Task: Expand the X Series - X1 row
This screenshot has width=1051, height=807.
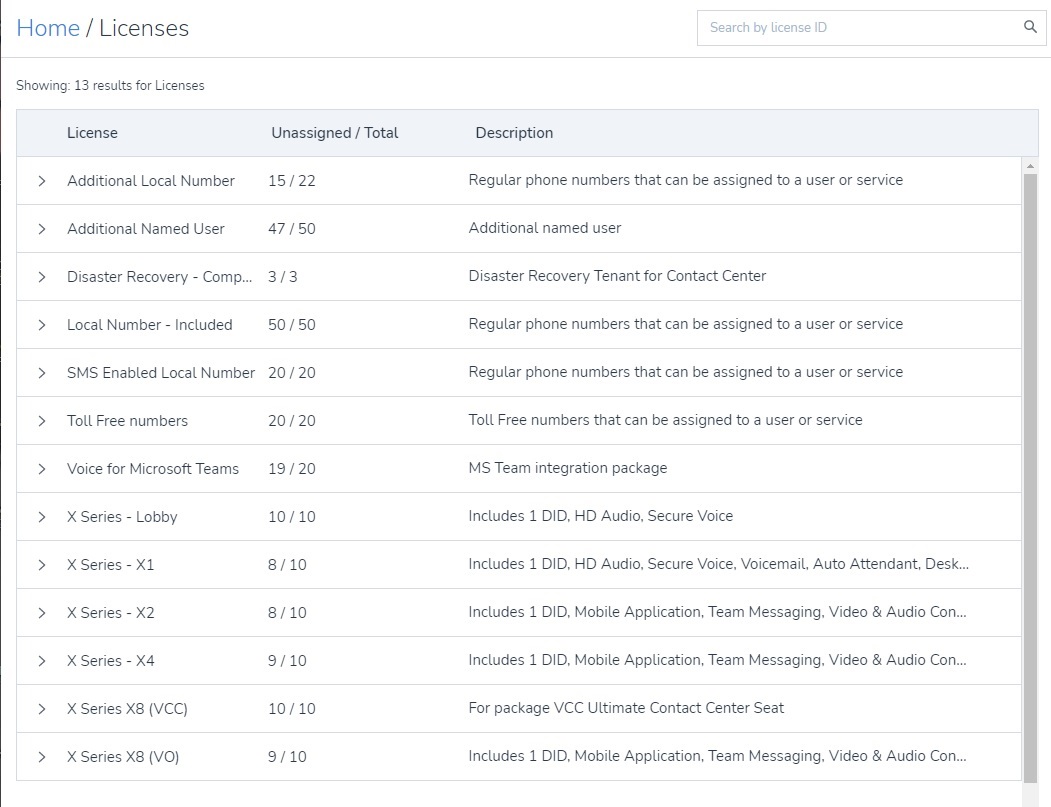Action: 42,565
